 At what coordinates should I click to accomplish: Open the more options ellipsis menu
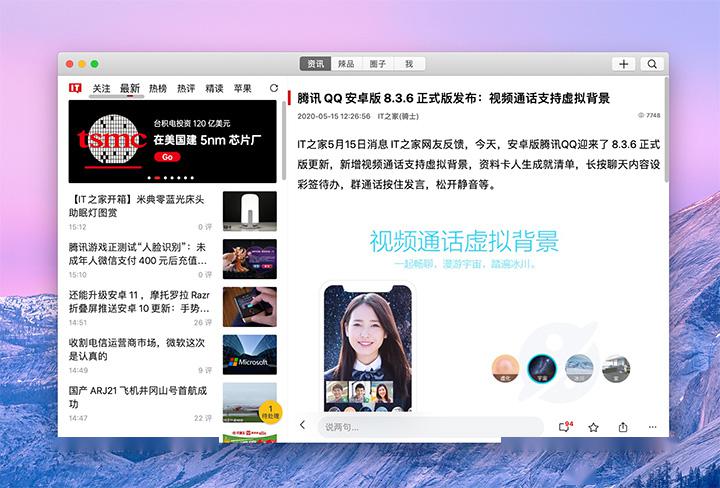tap(652, 427)
